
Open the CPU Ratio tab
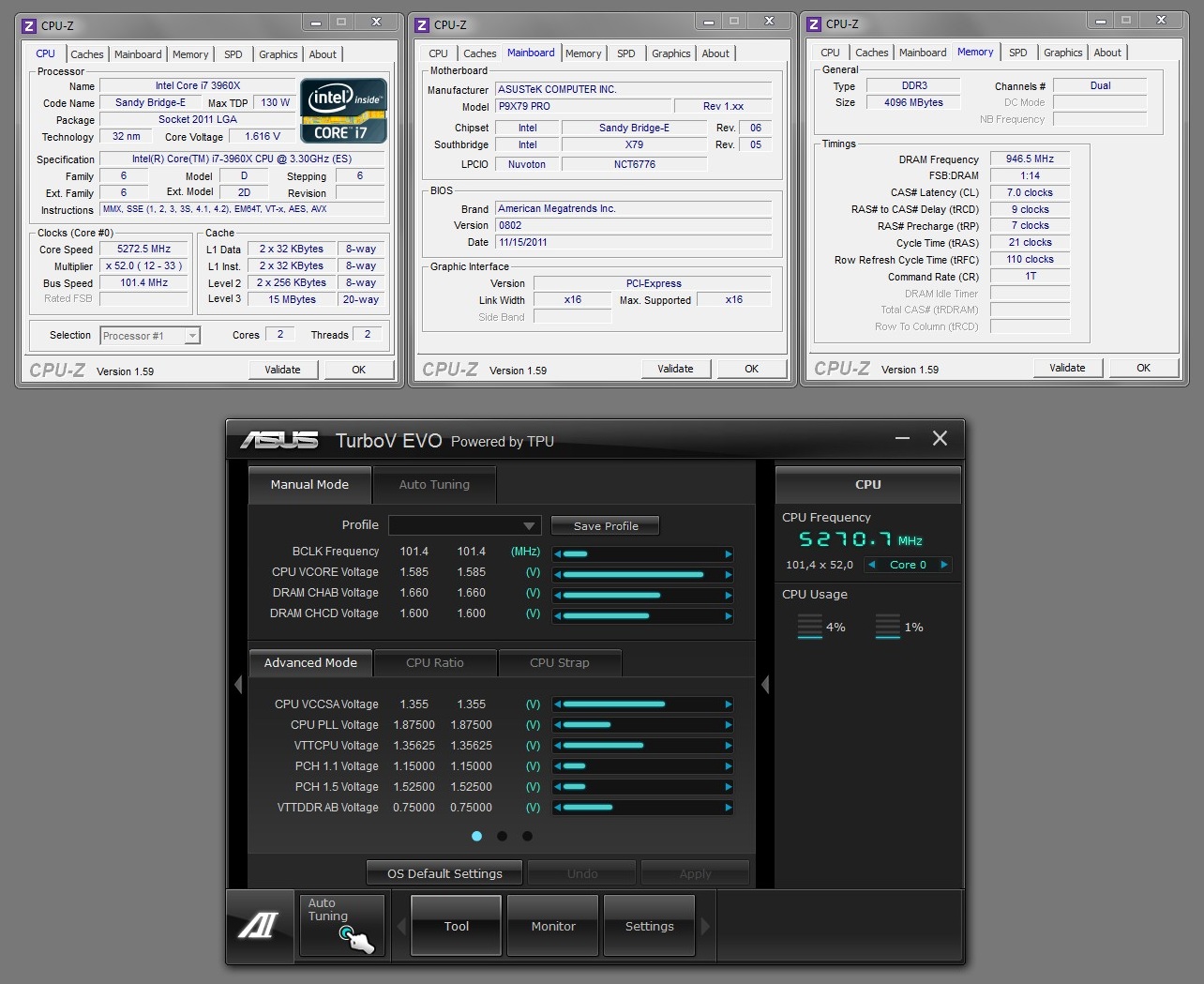[435, 662]
